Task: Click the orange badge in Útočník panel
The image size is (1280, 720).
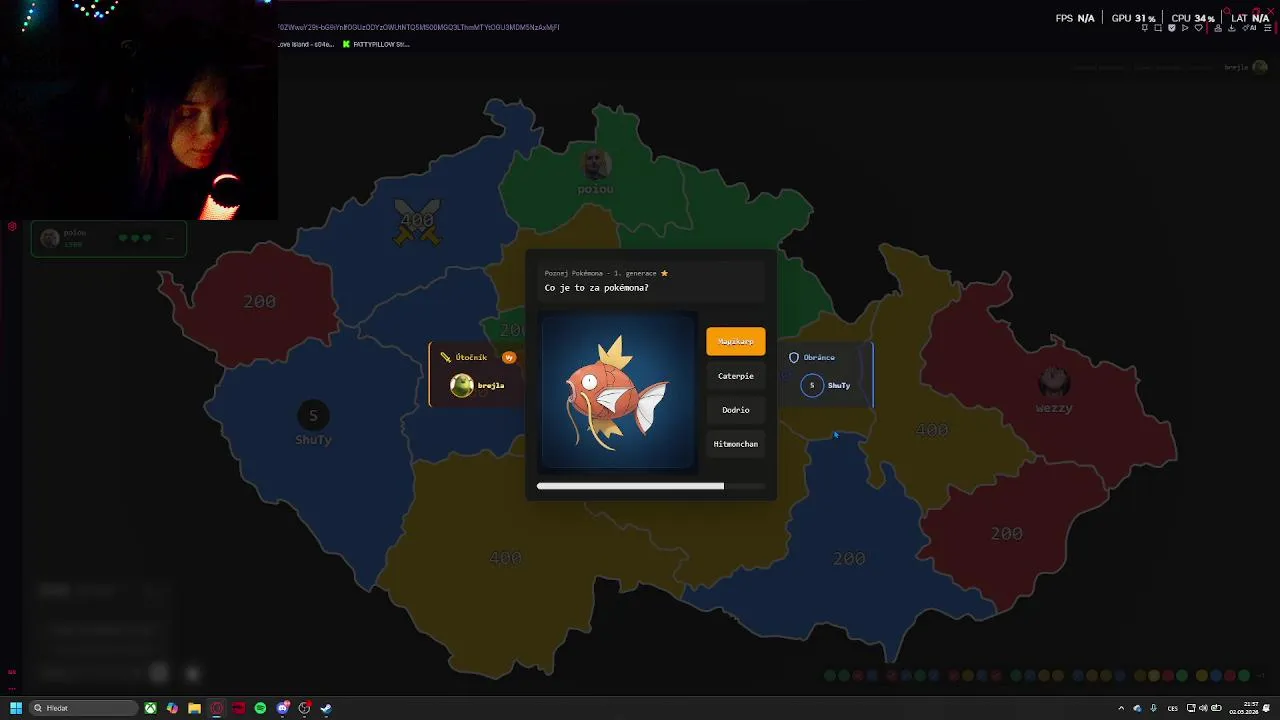Action: pyautogui.click(x=509, y=357)
